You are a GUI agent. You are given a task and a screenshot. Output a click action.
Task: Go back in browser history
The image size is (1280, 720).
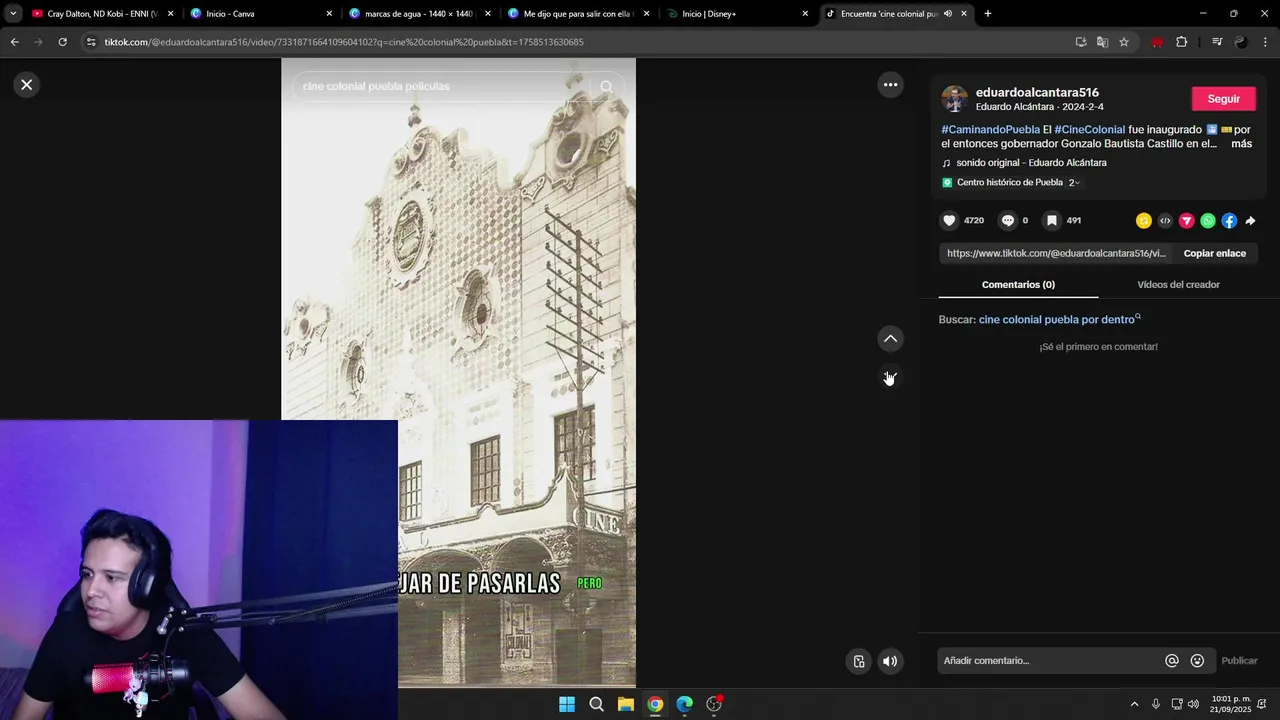click(14, 42)
